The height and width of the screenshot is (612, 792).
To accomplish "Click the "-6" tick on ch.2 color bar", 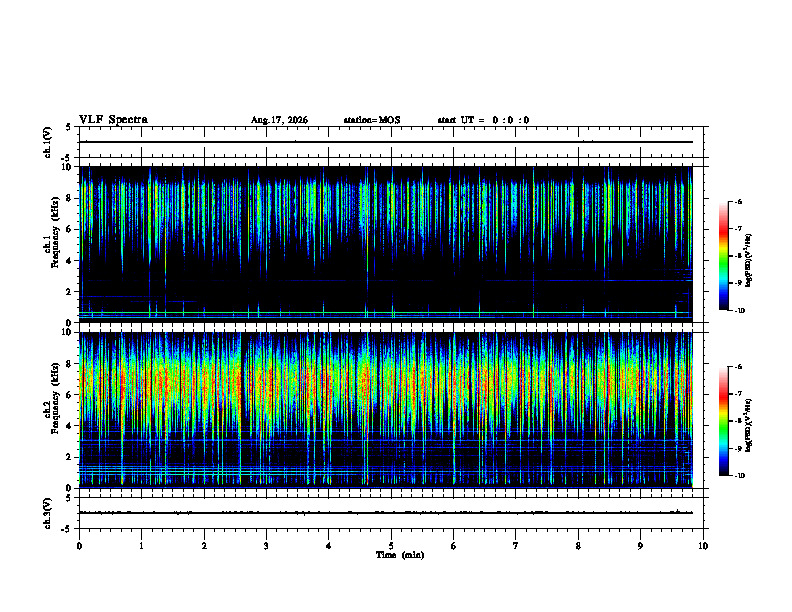I will [x=738, y=367].
